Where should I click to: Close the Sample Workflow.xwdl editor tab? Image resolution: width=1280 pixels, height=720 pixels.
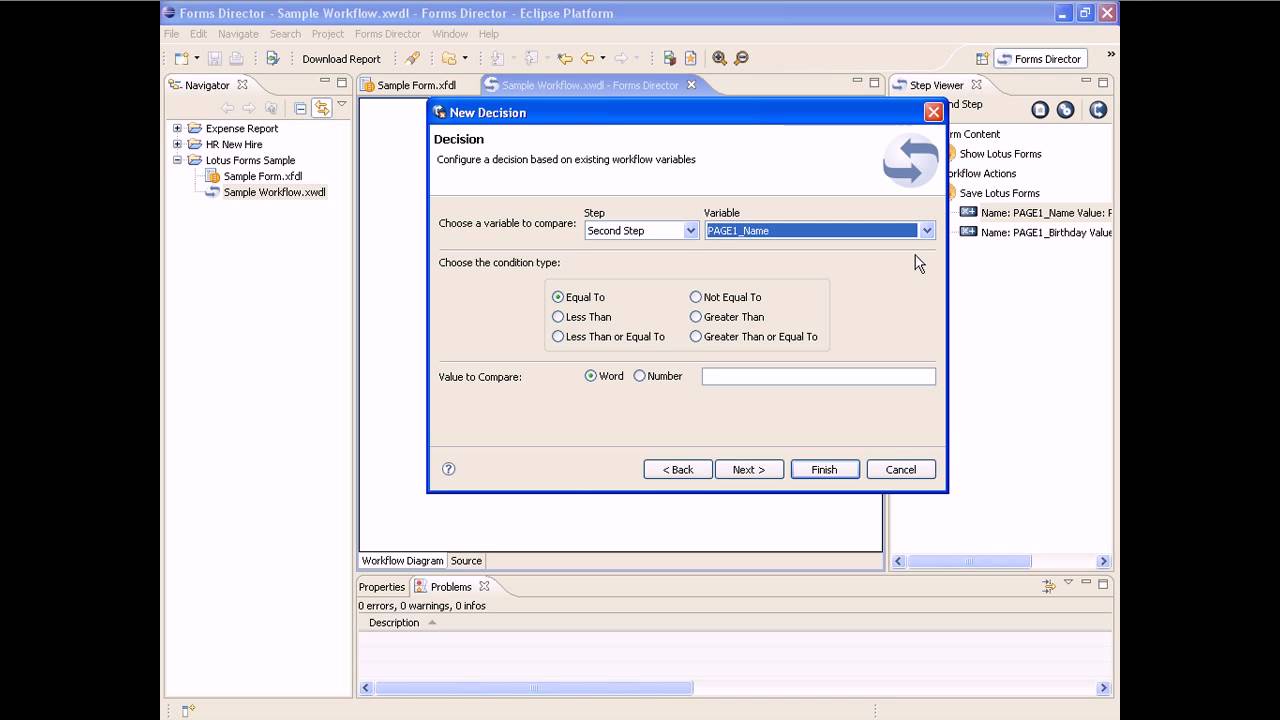pyautogui.click(x=691, y=85)
